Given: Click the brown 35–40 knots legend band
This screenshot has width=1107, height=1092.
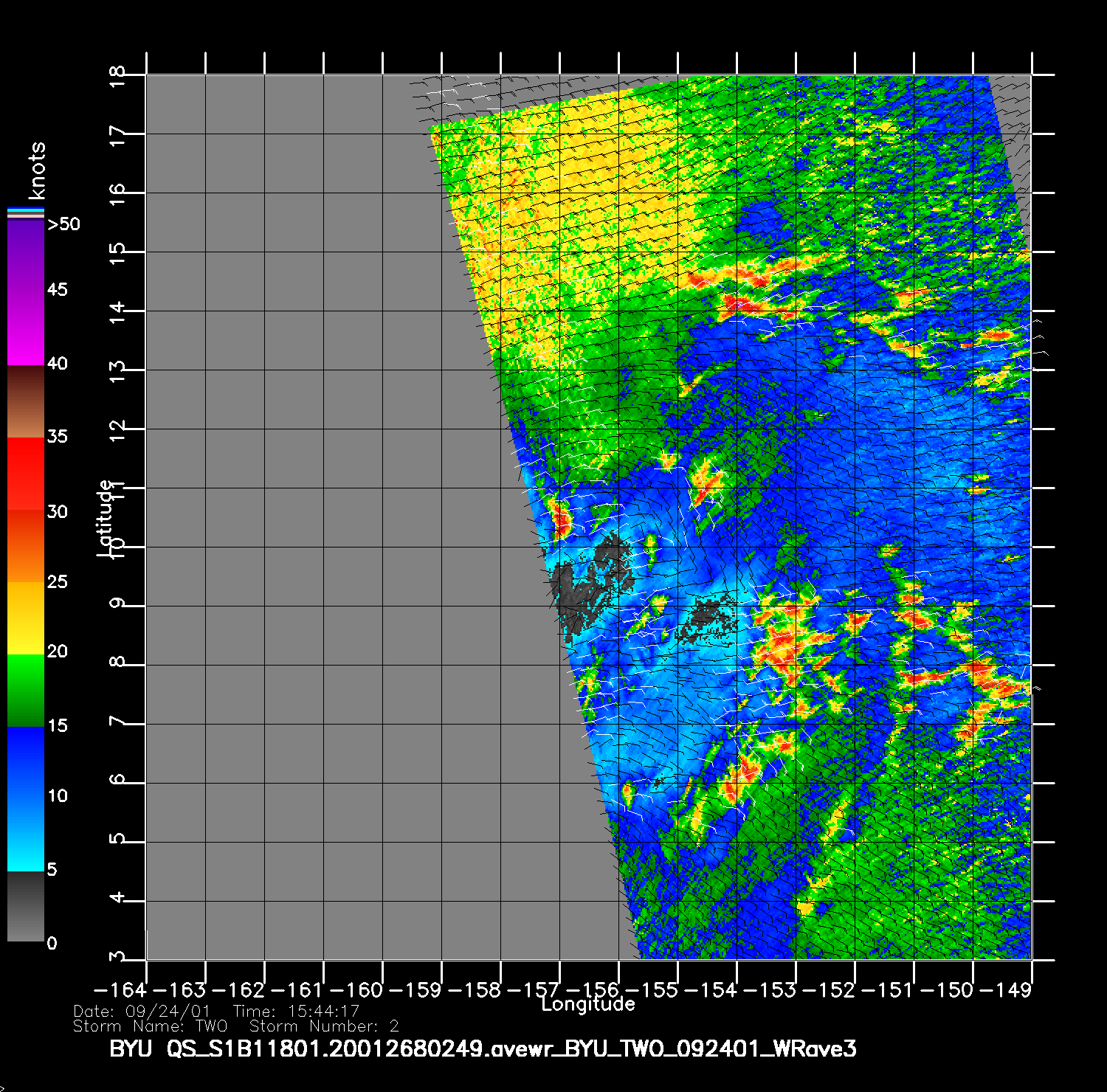Looking at the screenshot, I should 26,402.
